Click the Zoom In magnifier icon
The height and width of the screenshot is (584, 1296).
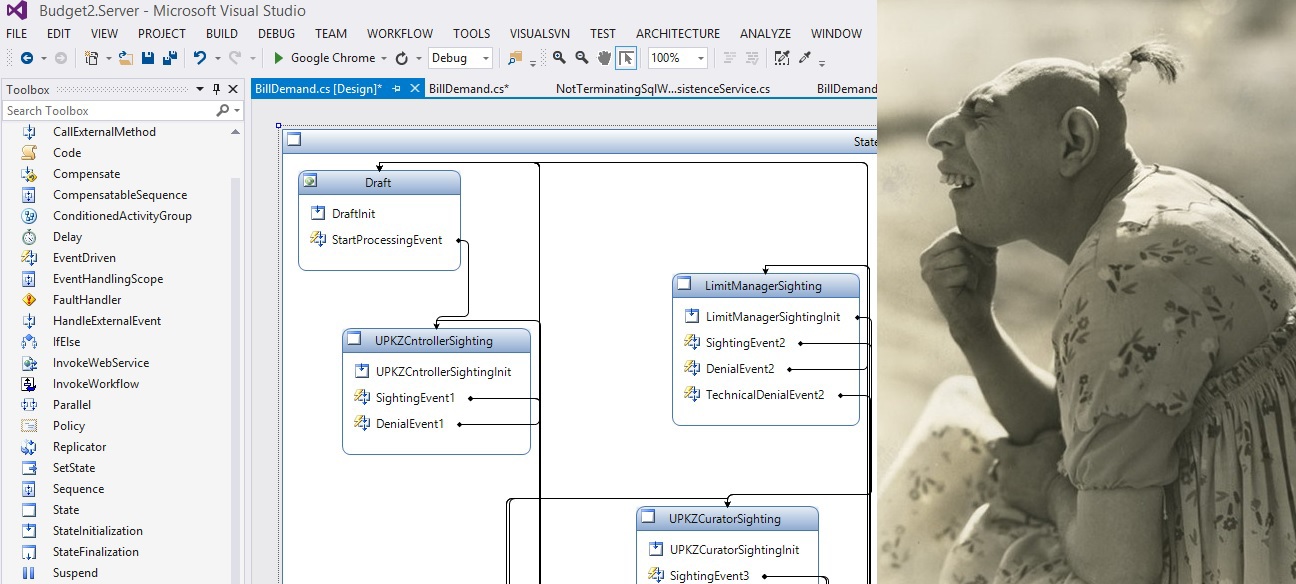(559, 58)
